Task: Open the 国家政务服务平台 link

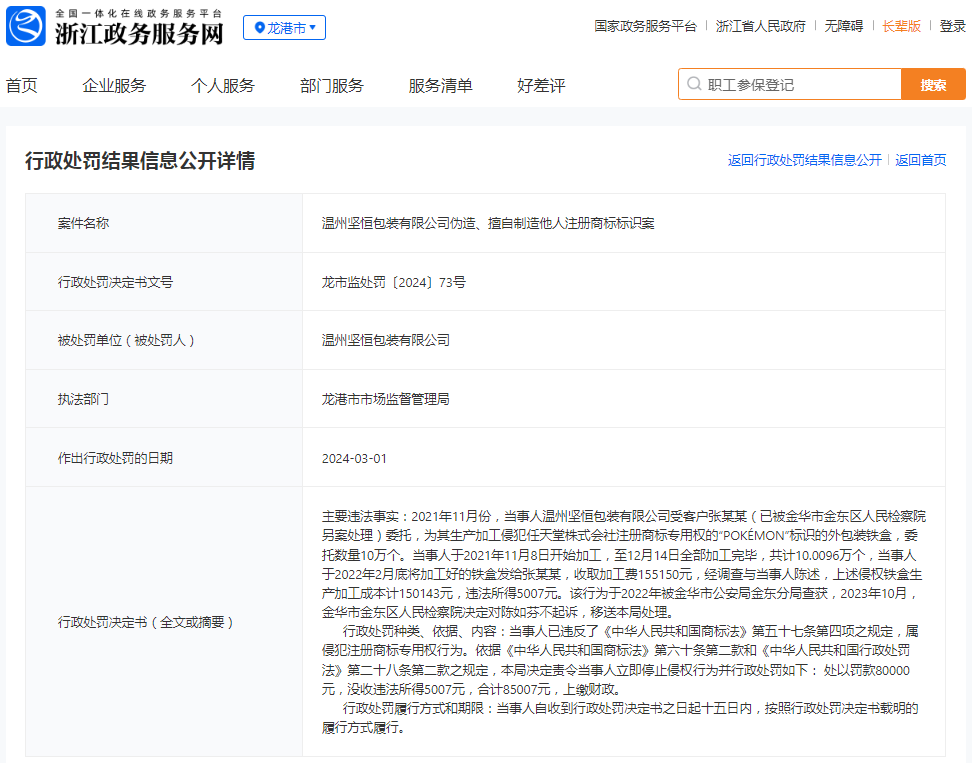Action: pos(645,26)
